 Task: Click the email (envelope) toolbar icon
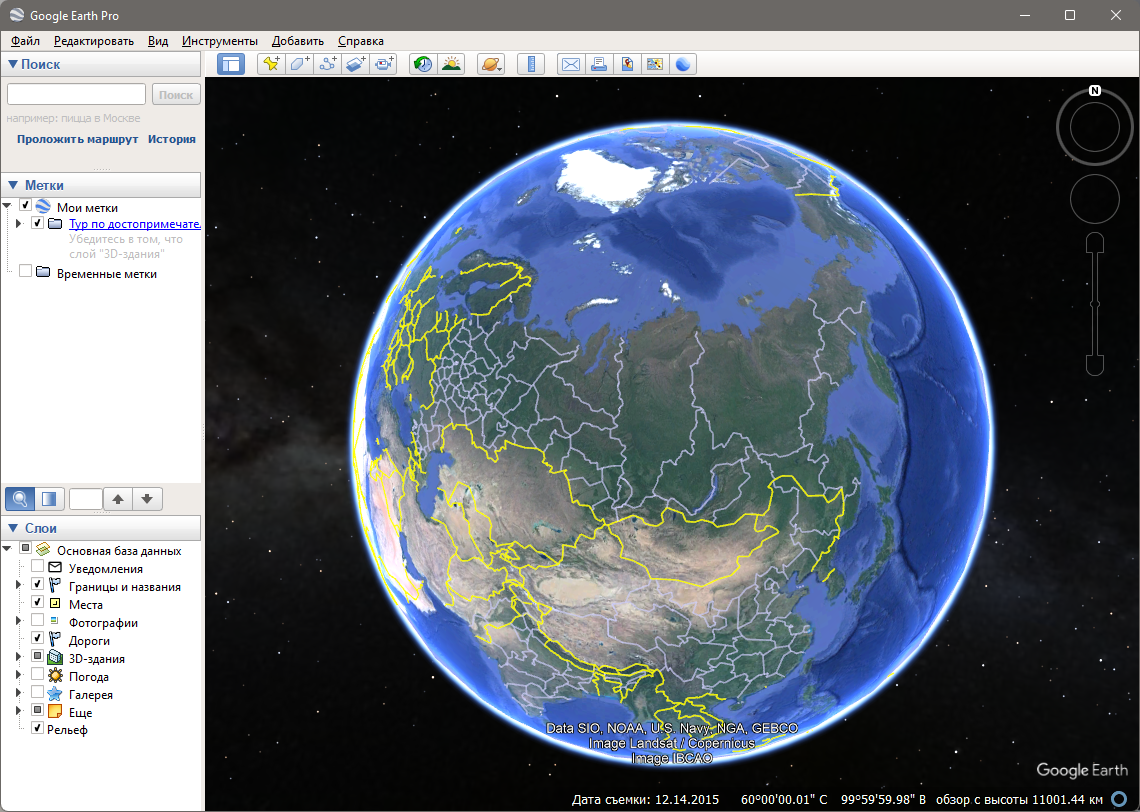[570, 64]
